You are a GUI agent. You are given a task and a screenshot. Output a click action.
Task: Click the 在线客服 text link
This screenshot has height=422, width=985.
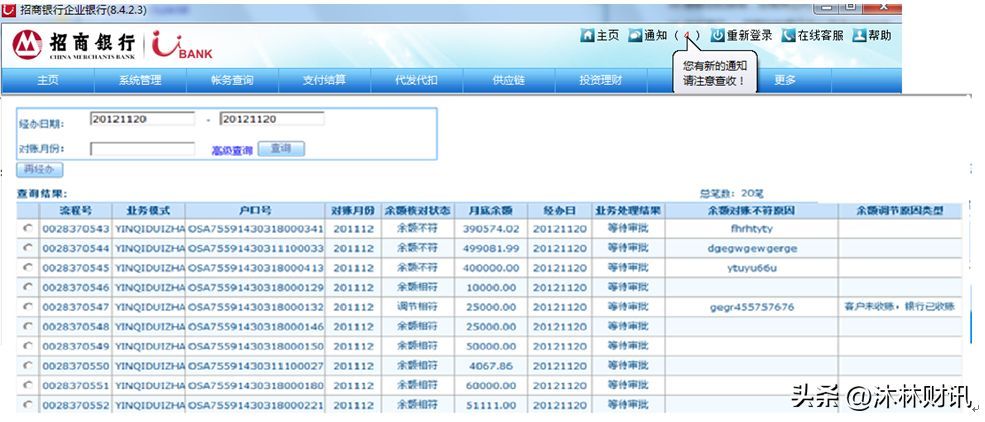coord(820,36)
